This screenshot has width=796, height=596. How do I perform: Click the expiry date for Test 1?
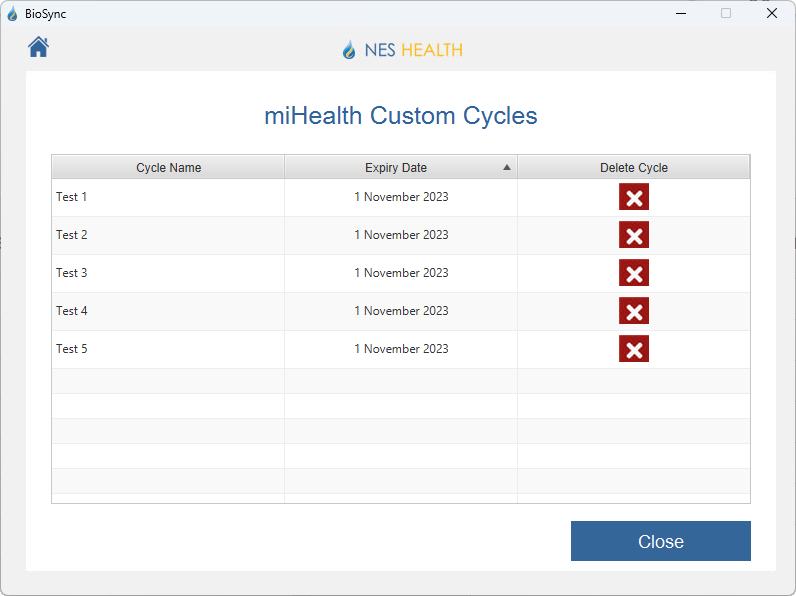pyautogui.click(x=401, y=197)
